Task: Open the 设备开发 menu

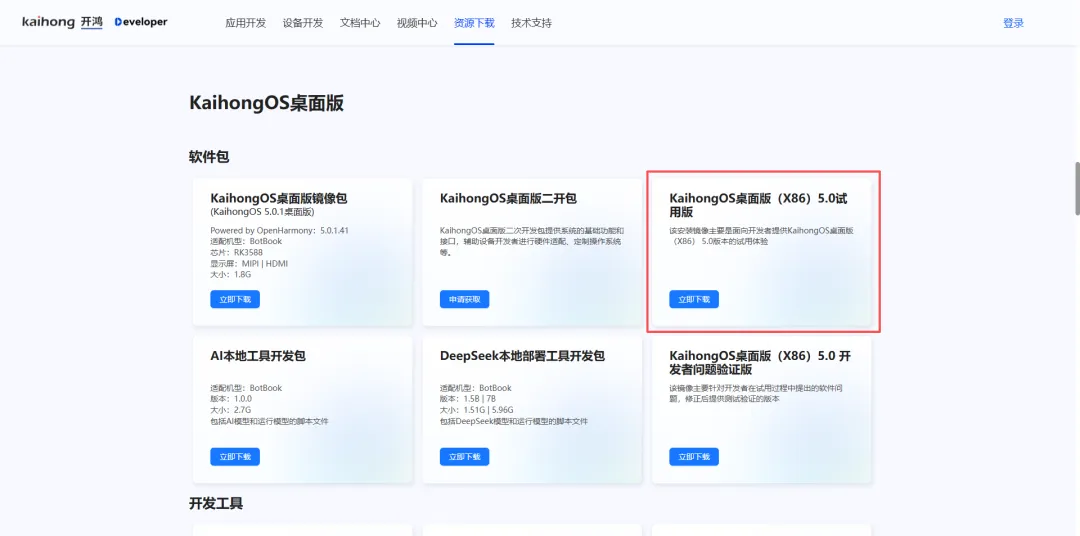Action: tap(302, 23)
